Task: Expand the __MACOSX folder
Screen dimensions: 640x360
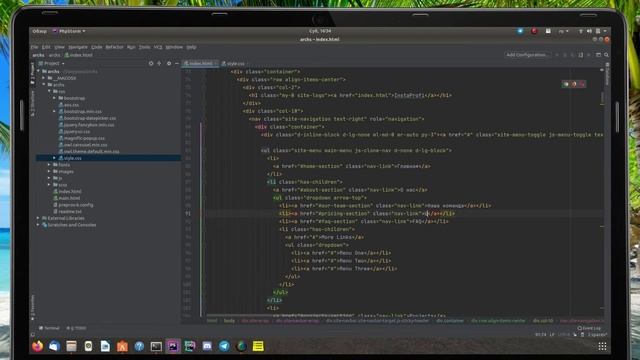Action: pyautogui.click(x=44, y=78)
